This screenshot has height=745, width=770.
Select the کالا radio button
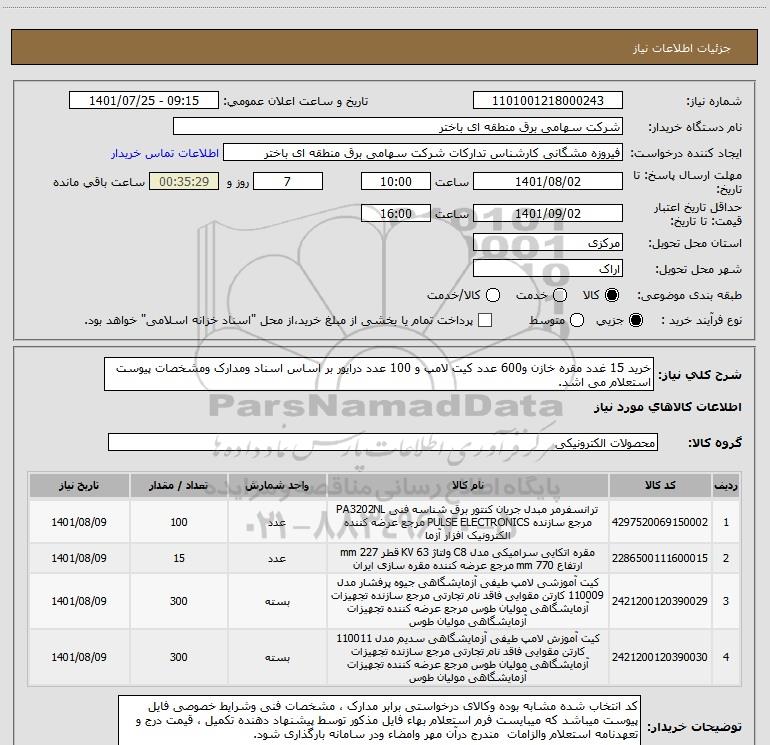(x=612, y=295)
